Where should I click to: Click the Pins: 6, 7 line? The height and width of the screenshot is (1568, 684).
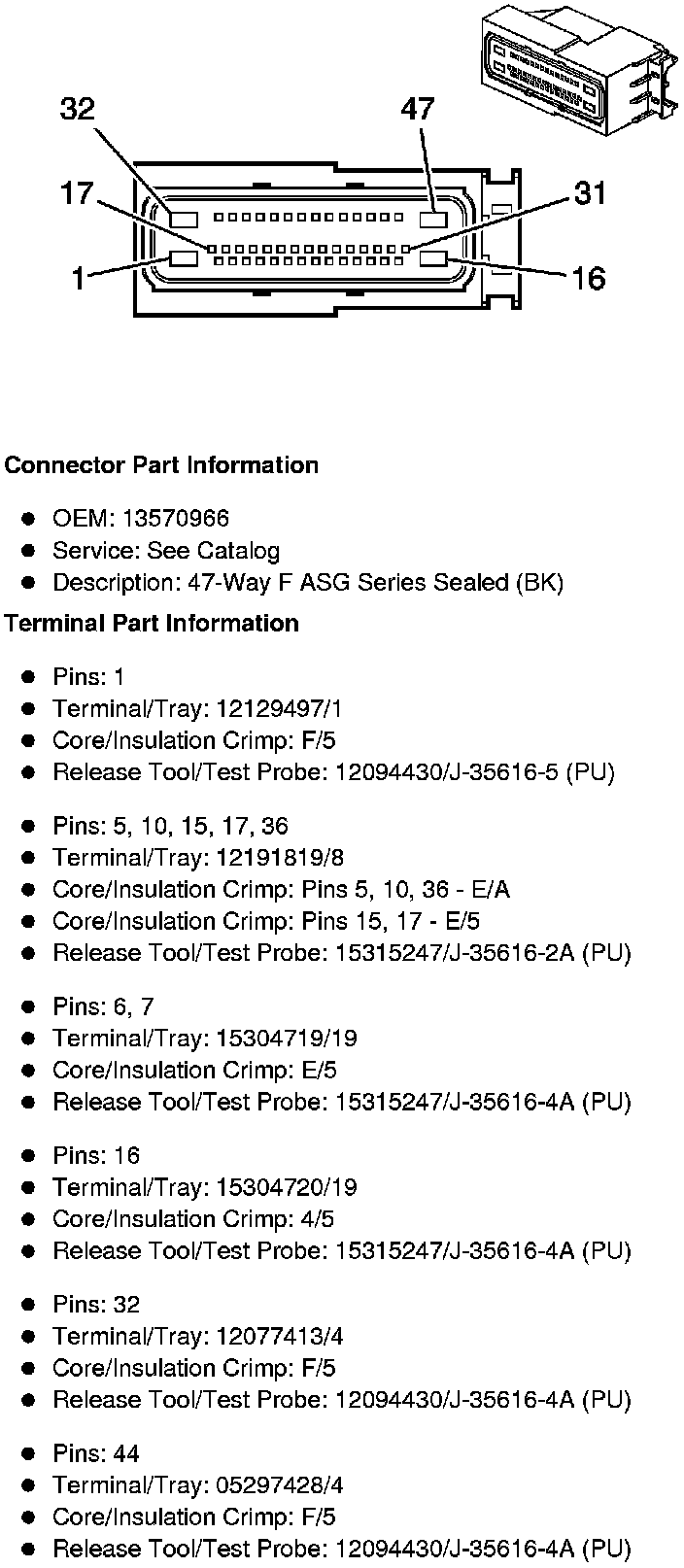coord(103,1006)
